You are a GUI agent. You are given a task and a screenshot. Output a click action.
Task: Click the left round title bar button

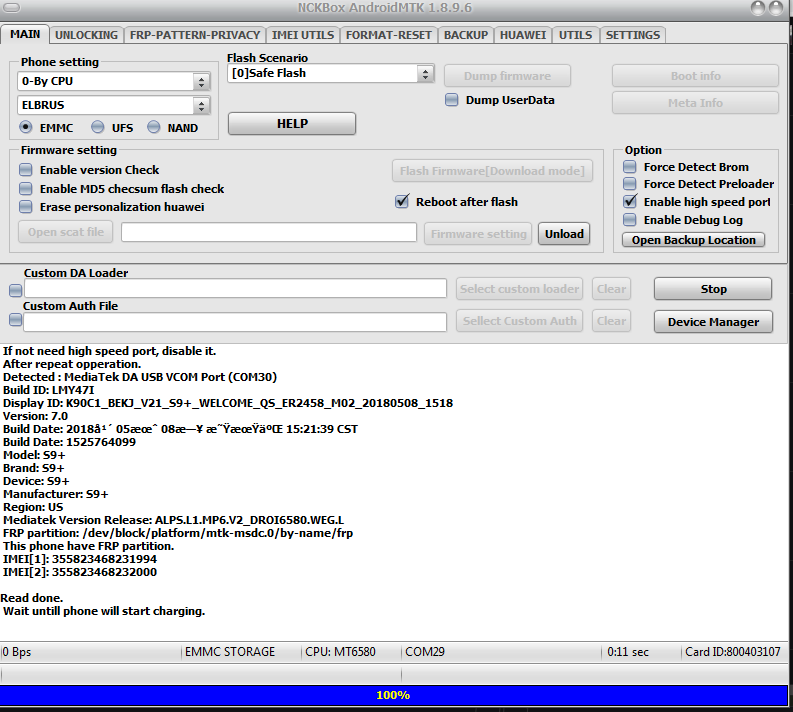759,8
